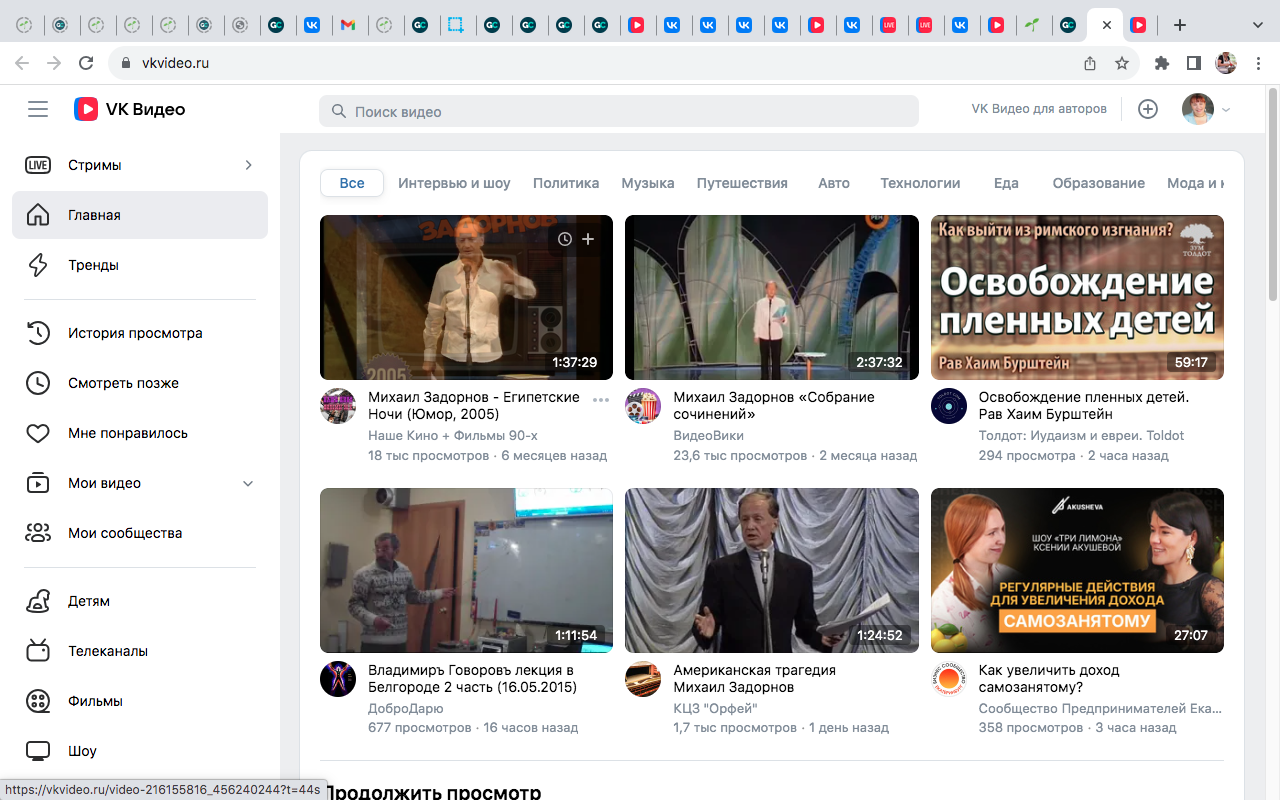Image resolution: width=1280 pixels, height=800 pixels.
Task: Expand Мои видео section
Action: point(249,483)
